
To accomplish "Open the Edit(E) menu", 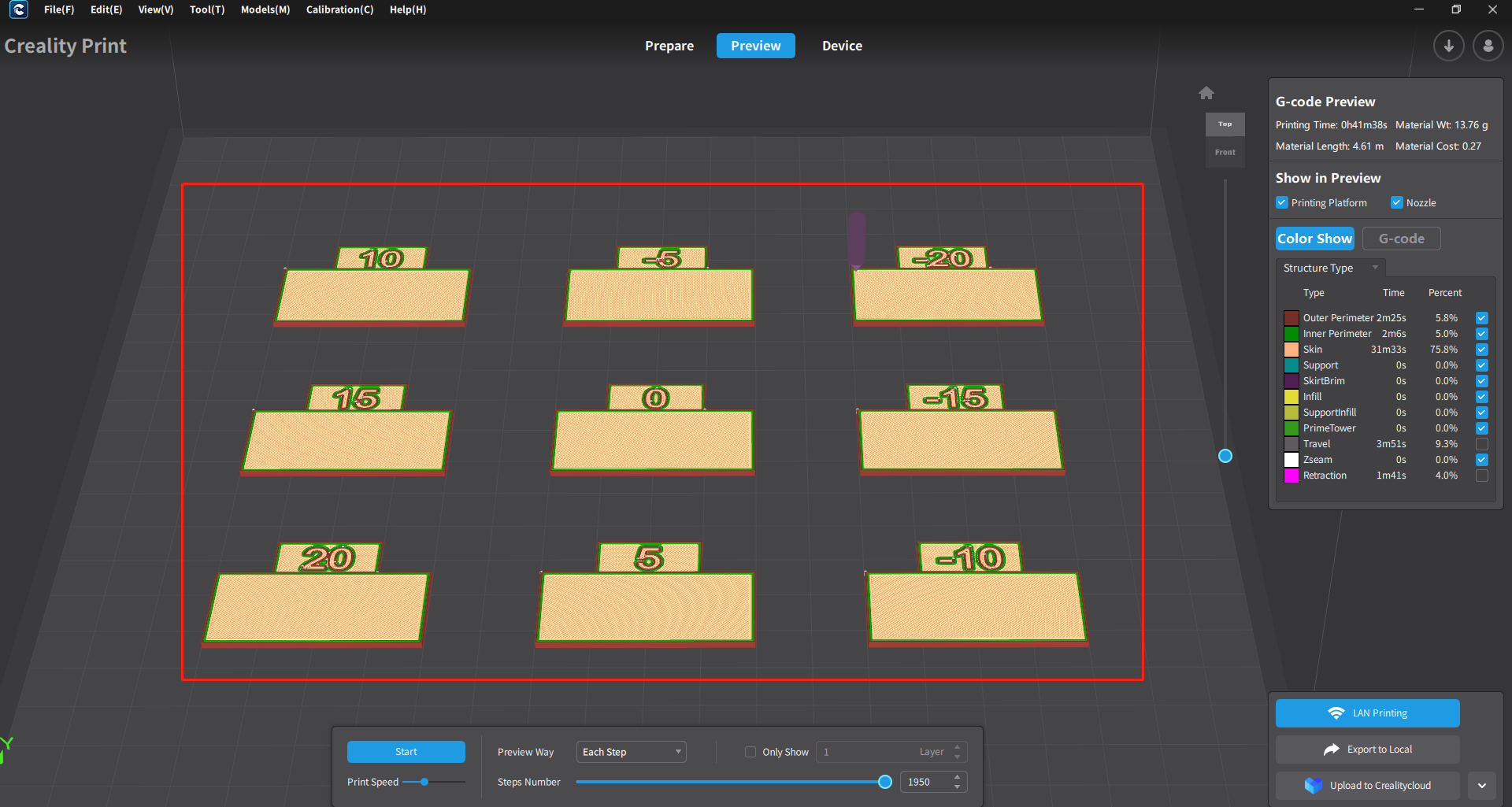I will pyautogui.click(x=106, y=9).
